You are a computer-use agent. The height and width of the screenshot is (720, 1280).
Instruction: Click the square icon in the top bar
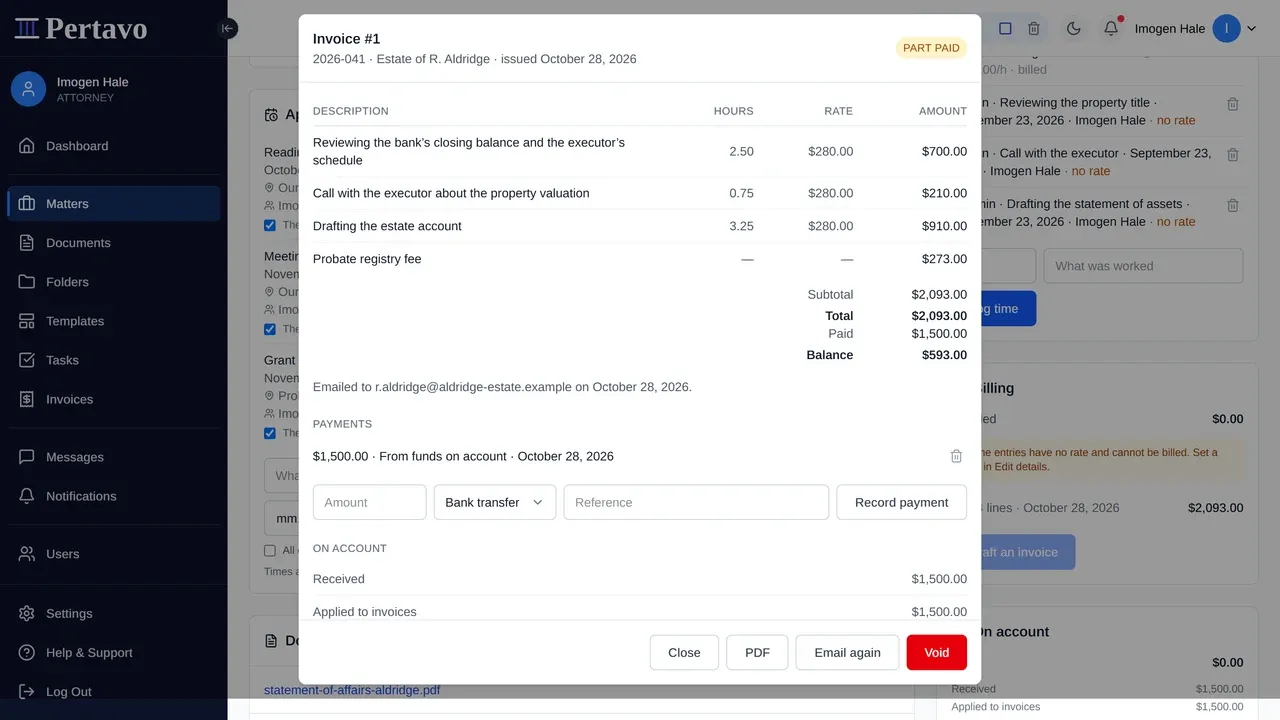(x=1005, y=29)
